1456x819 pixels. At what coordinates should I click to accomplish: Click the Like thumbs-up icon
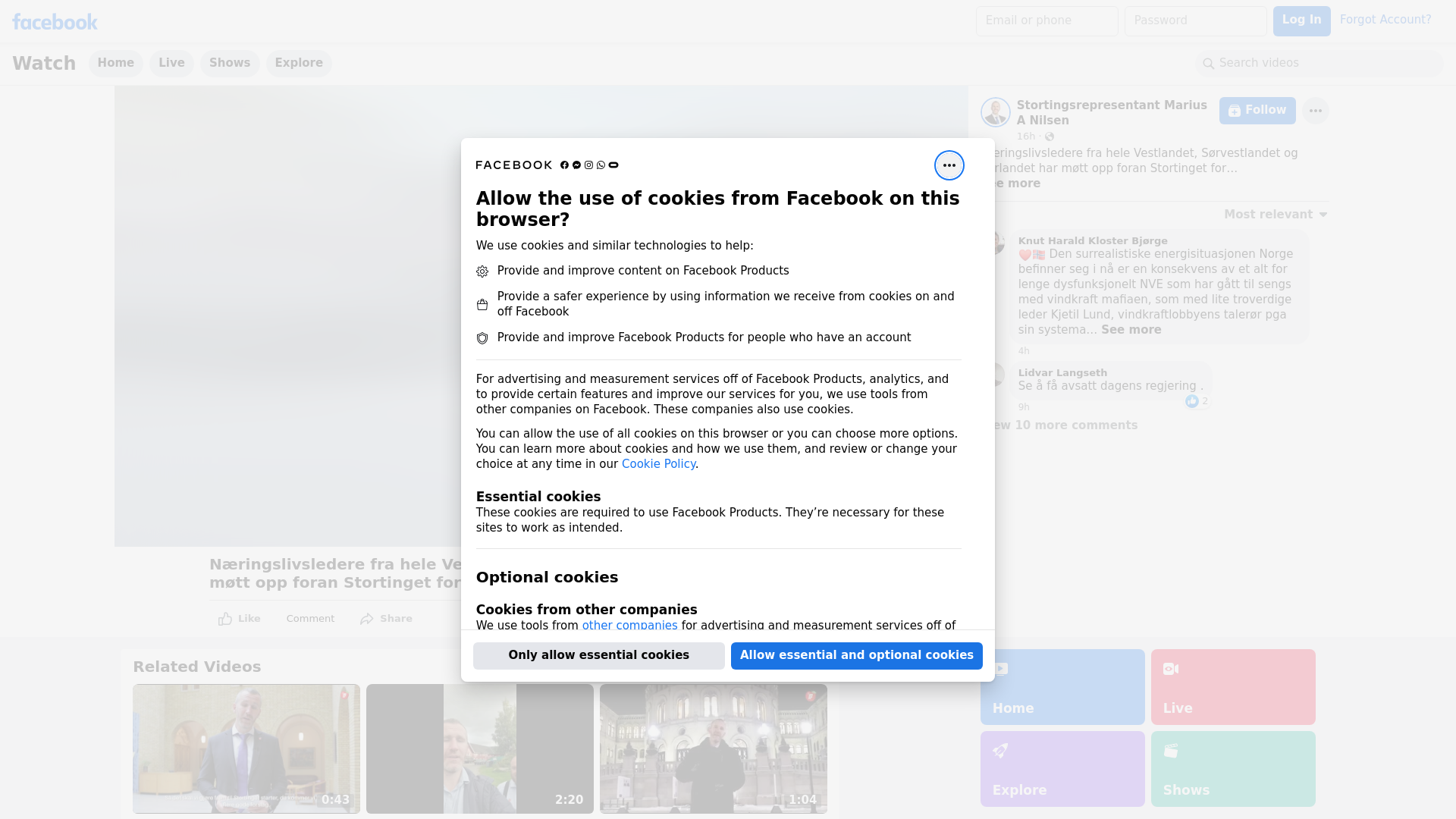click(225, 619)
